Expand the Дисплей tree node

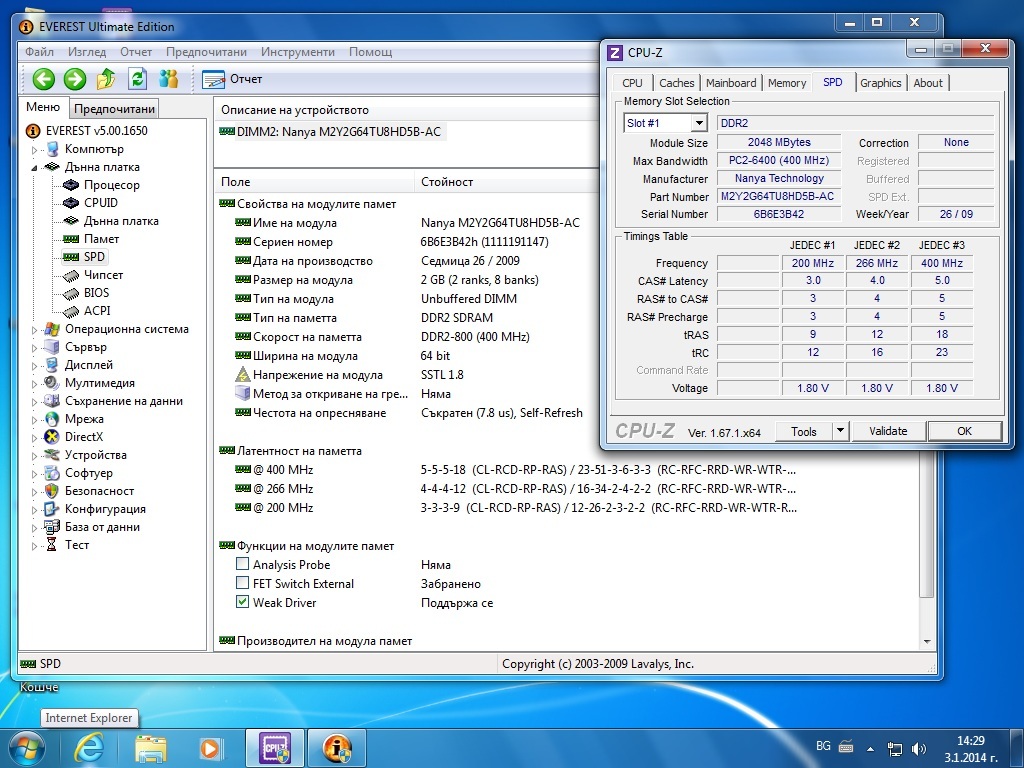[35, 366]
